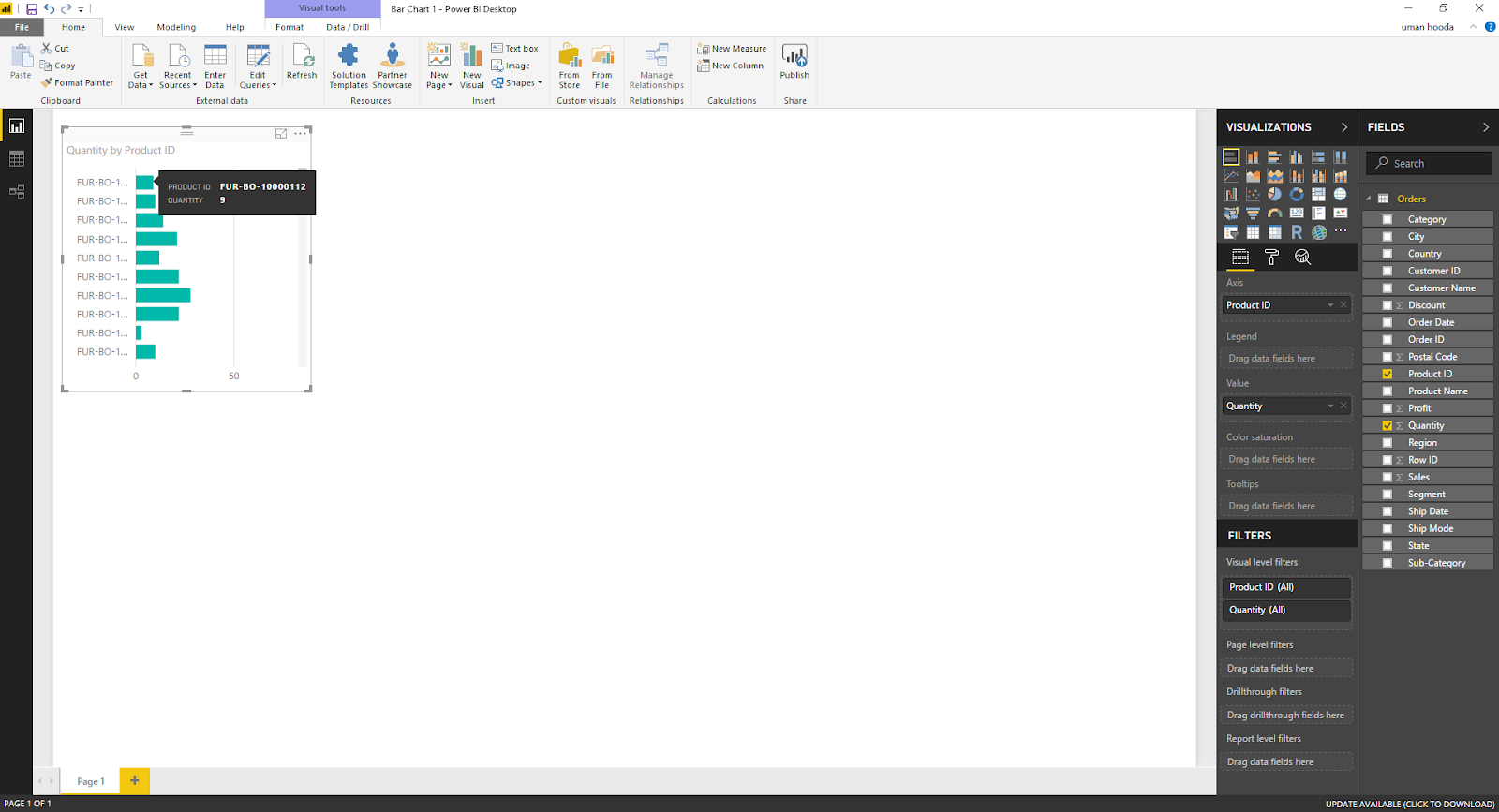Open More options on the chart
This screenshot has height=812, width=1499.
point(300,134)
